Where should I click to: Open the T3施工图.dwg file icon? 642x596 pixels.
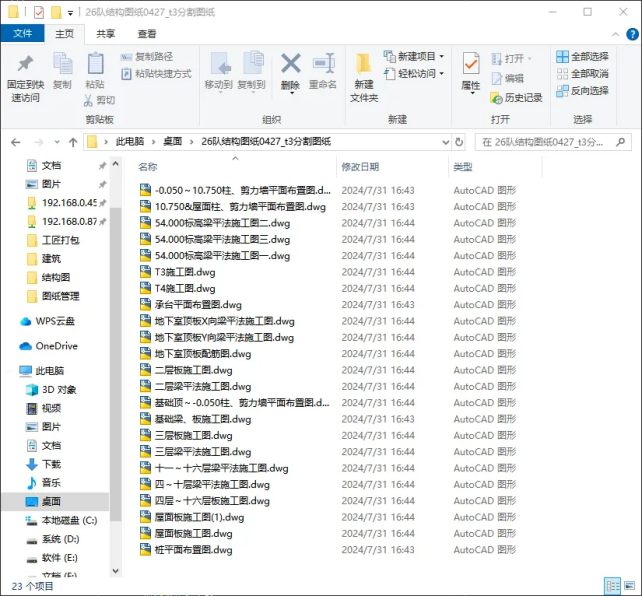(x=145, y=272)
